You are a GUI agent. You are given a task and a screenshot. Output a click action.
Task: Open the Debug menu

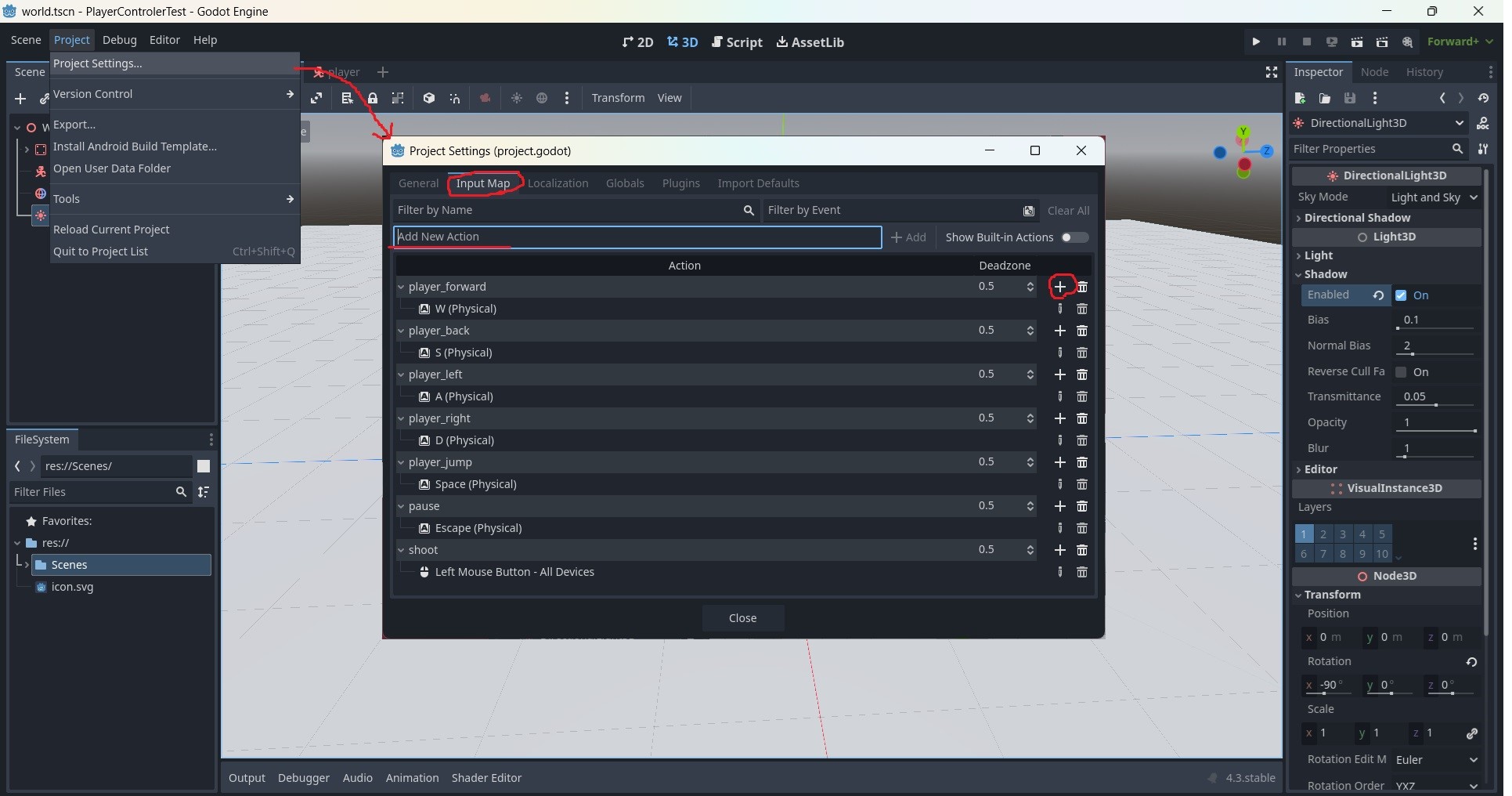coord(118,40)
